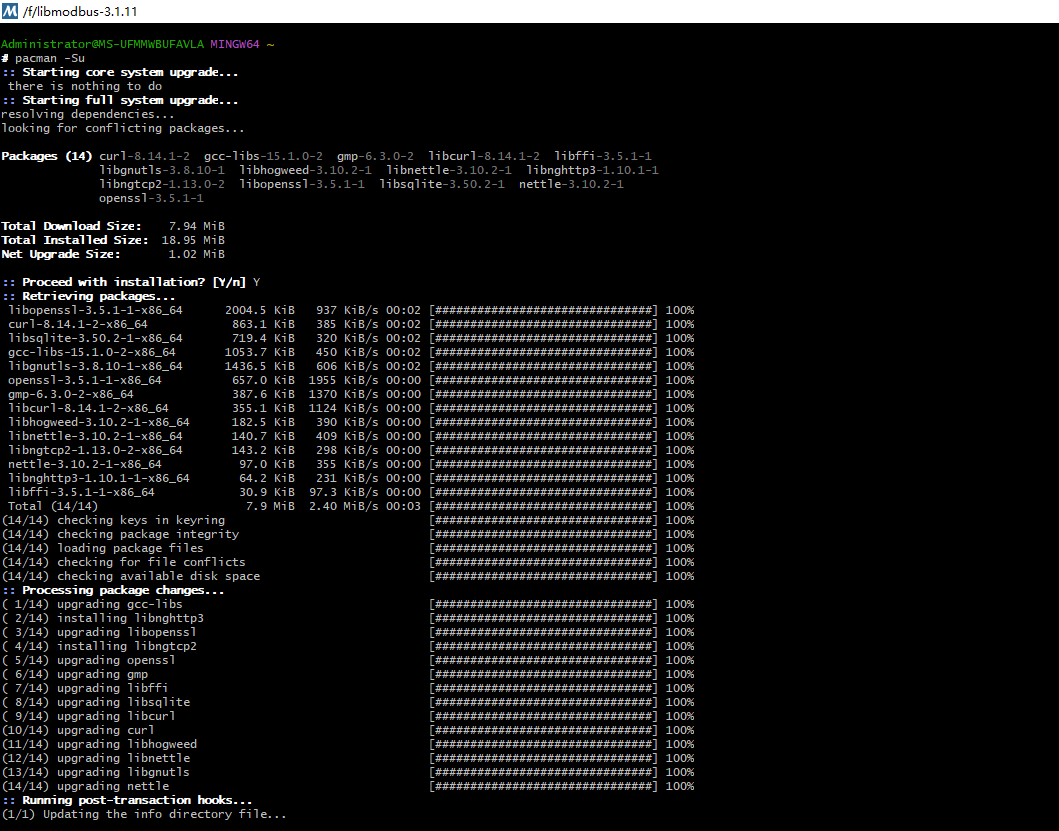Click the '18.95 MiB' installed size value
This screenshot has width=1059, height=831.
pyautogui.click(x=193, y=240)
